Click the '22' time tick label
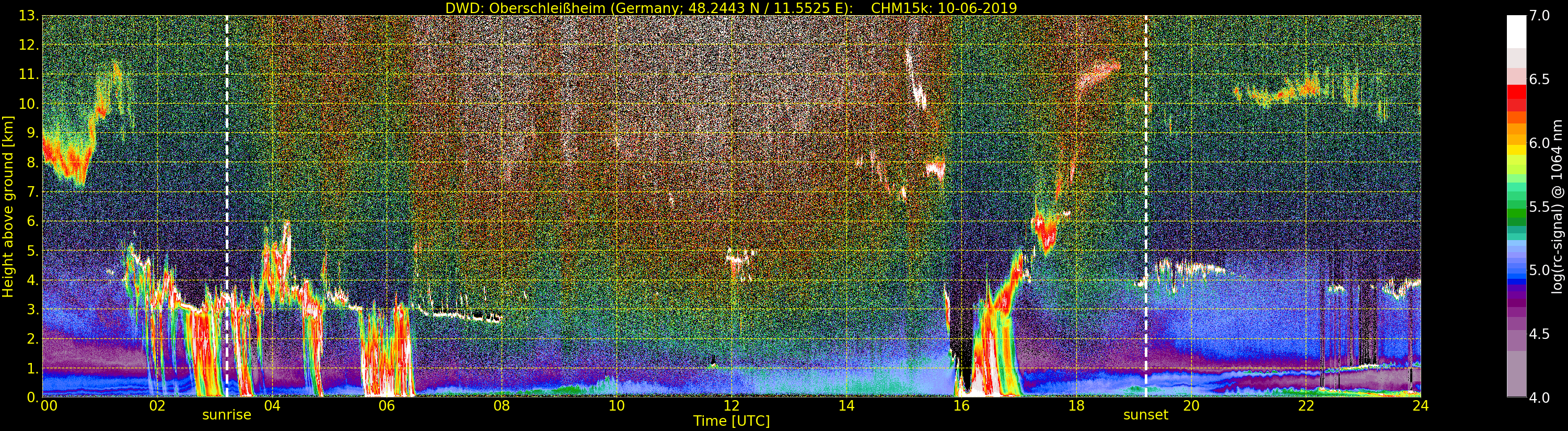 pyautogui.click(x=1306, y=406)
